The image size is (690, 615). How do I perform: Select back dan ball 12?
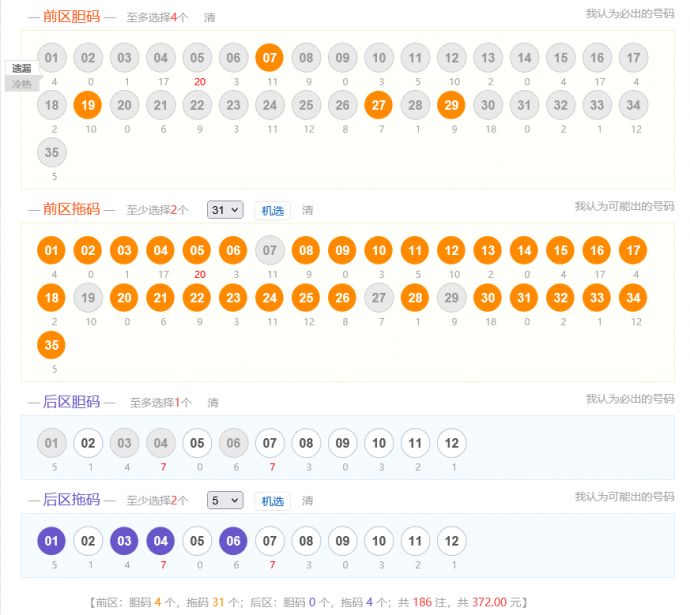click(451, 443)
